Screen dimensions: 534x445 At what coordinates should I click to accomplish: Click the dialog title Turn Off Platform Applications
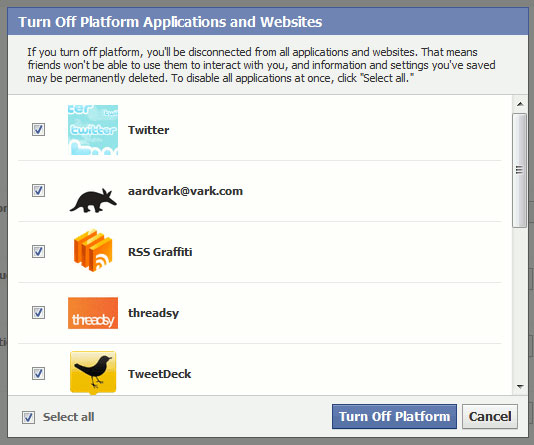tap(170, 22)
